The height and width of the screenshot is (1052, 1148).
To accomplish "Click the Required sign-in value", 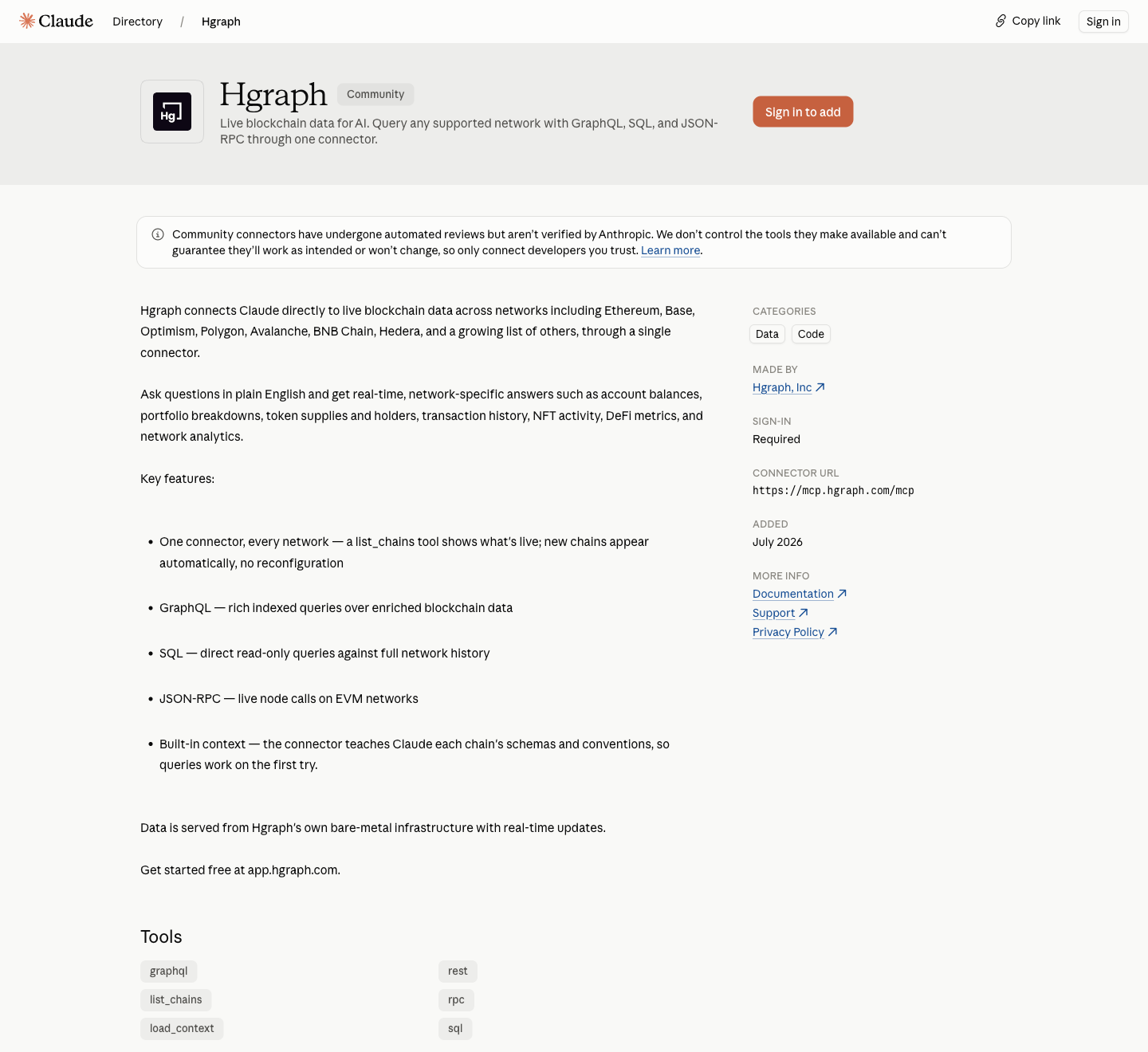I will [776, 439].
